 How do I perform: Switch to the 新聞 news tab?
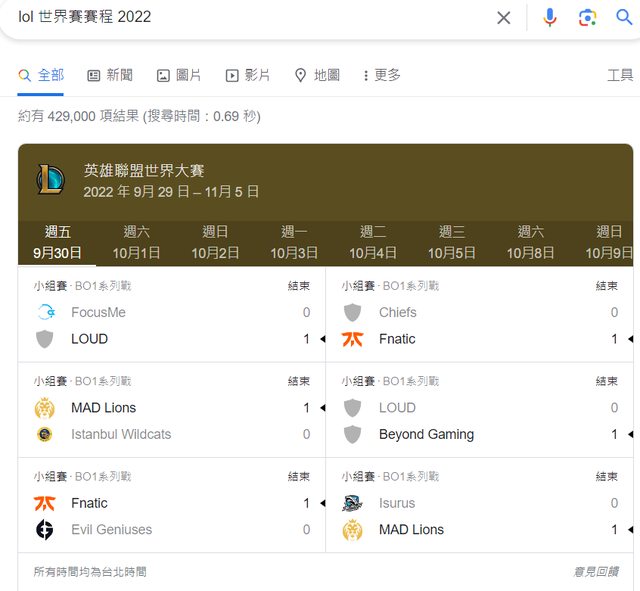tap(110, 75)
